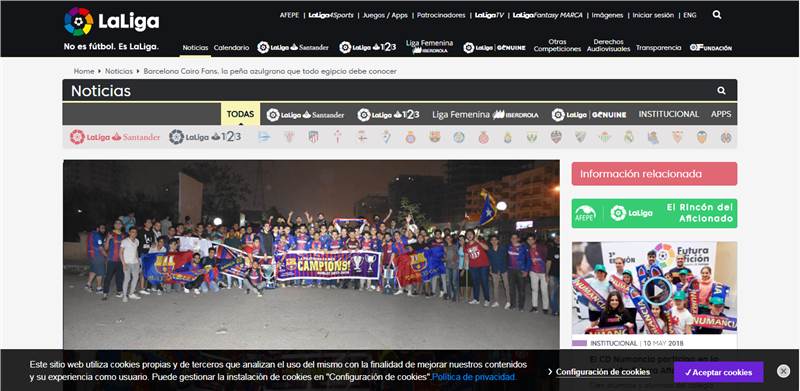
Task: Play the Futura Afición video thumbnail
Action: 656,290
